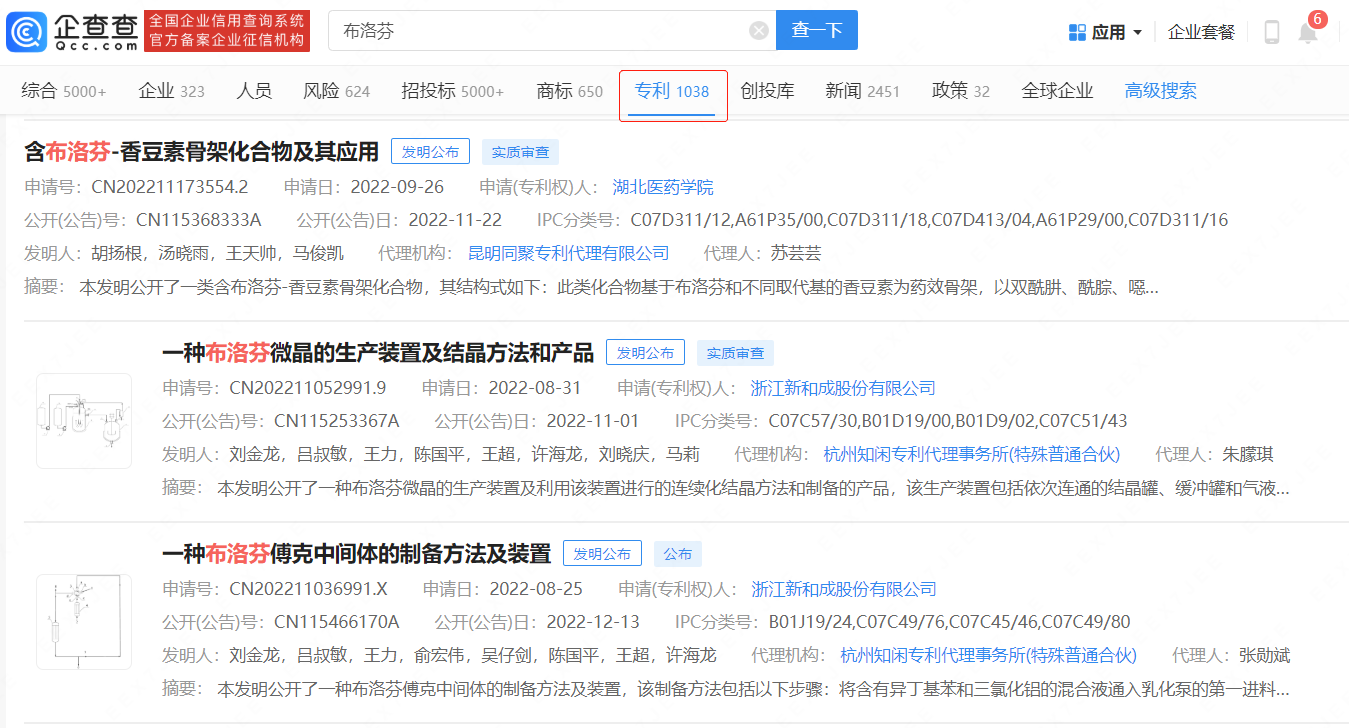Click the 应用 grid icon
The image size is (1349, 728).
coord(1077,32)
